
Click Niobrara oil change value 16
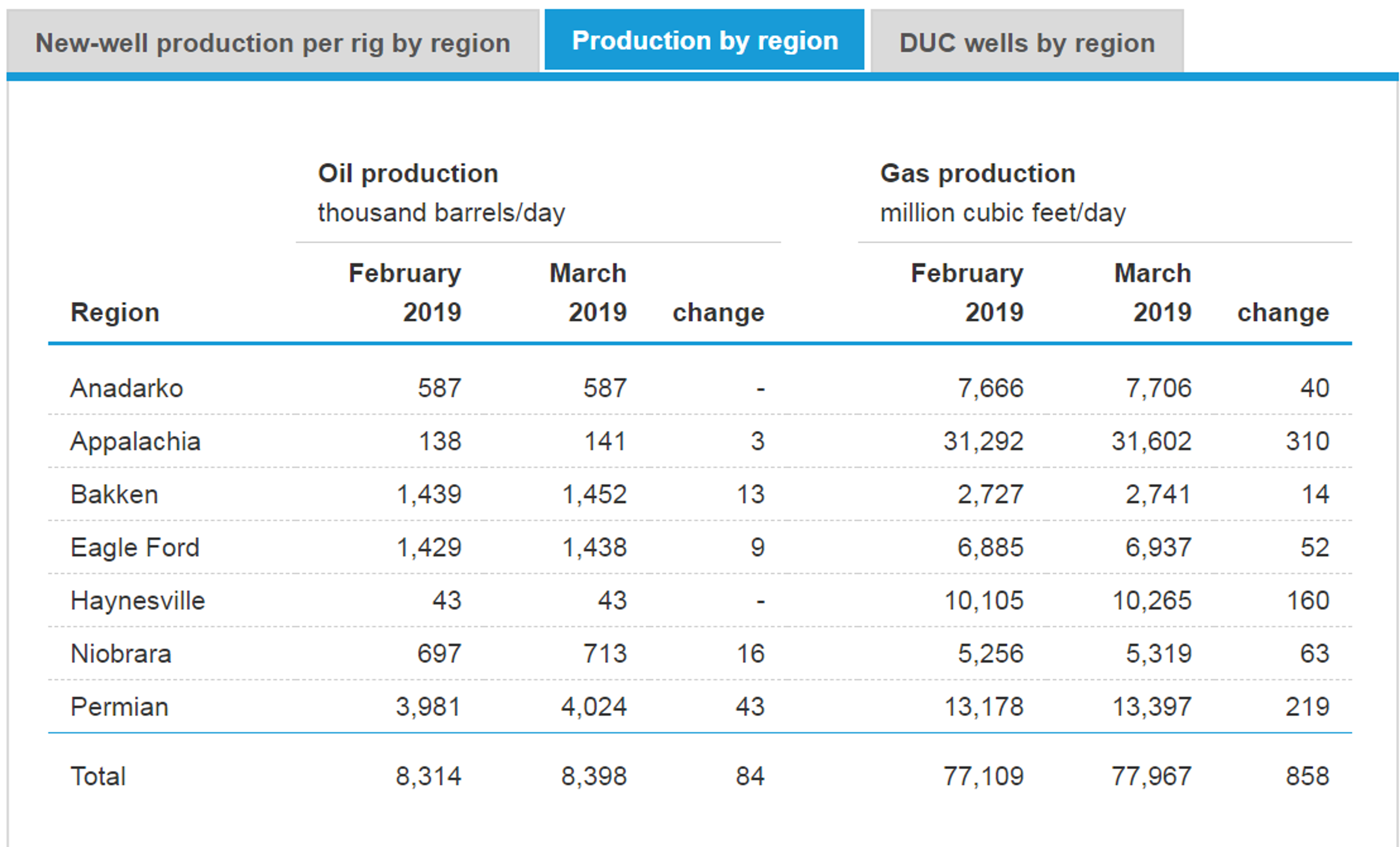coord(751,654)
